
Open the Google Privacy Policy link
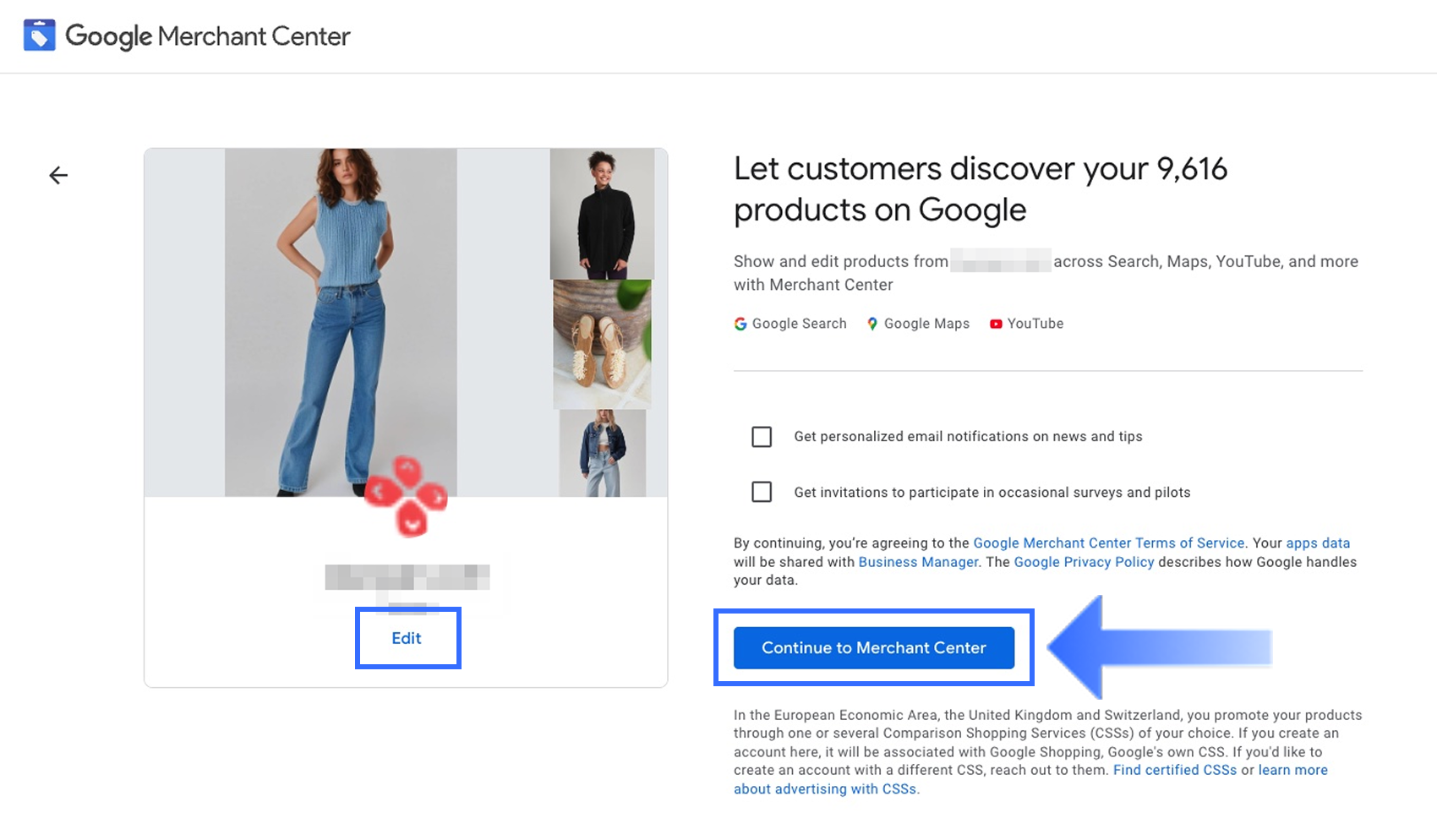pos(1084,562)
